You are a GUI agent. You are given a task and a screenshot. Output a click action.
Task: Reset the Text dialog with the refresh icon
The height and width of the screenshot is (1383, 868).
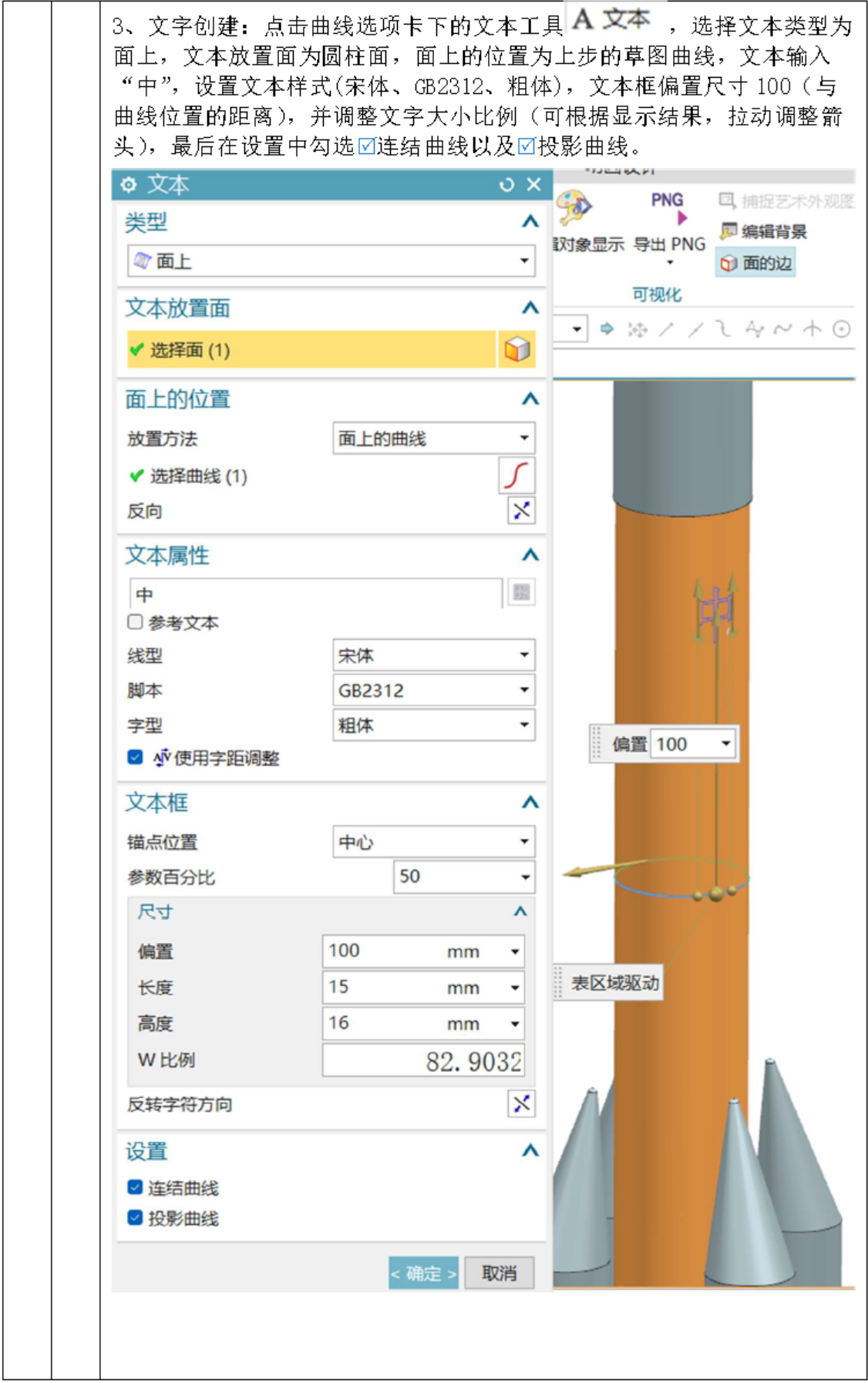(x=506, y=185)
